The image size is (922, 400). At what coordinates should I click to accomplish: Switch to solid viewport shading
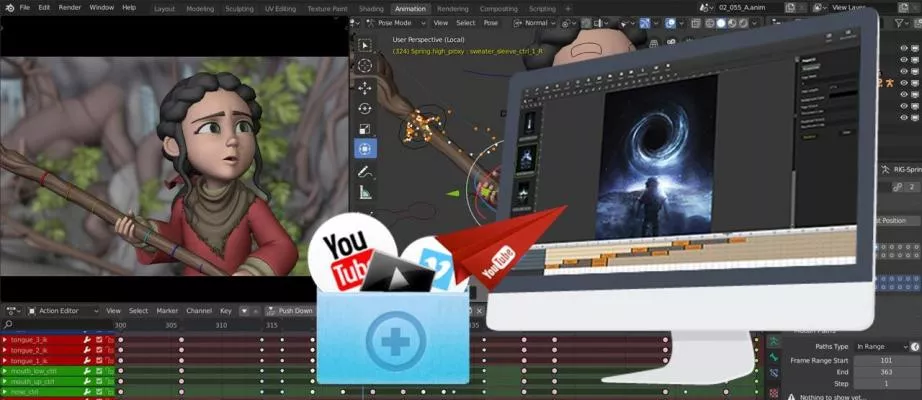coord(721,24)
